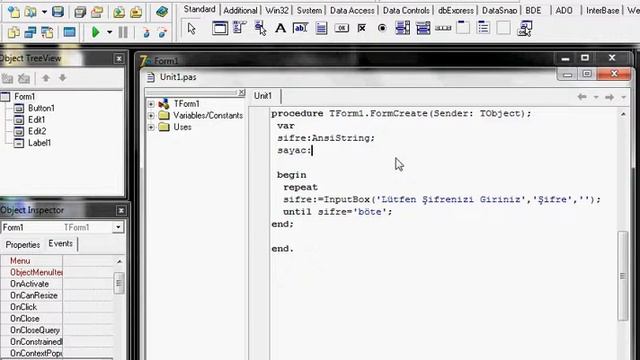Click the OnClick event row
This screenshot has width=640, height=360.
pos(57,307)
